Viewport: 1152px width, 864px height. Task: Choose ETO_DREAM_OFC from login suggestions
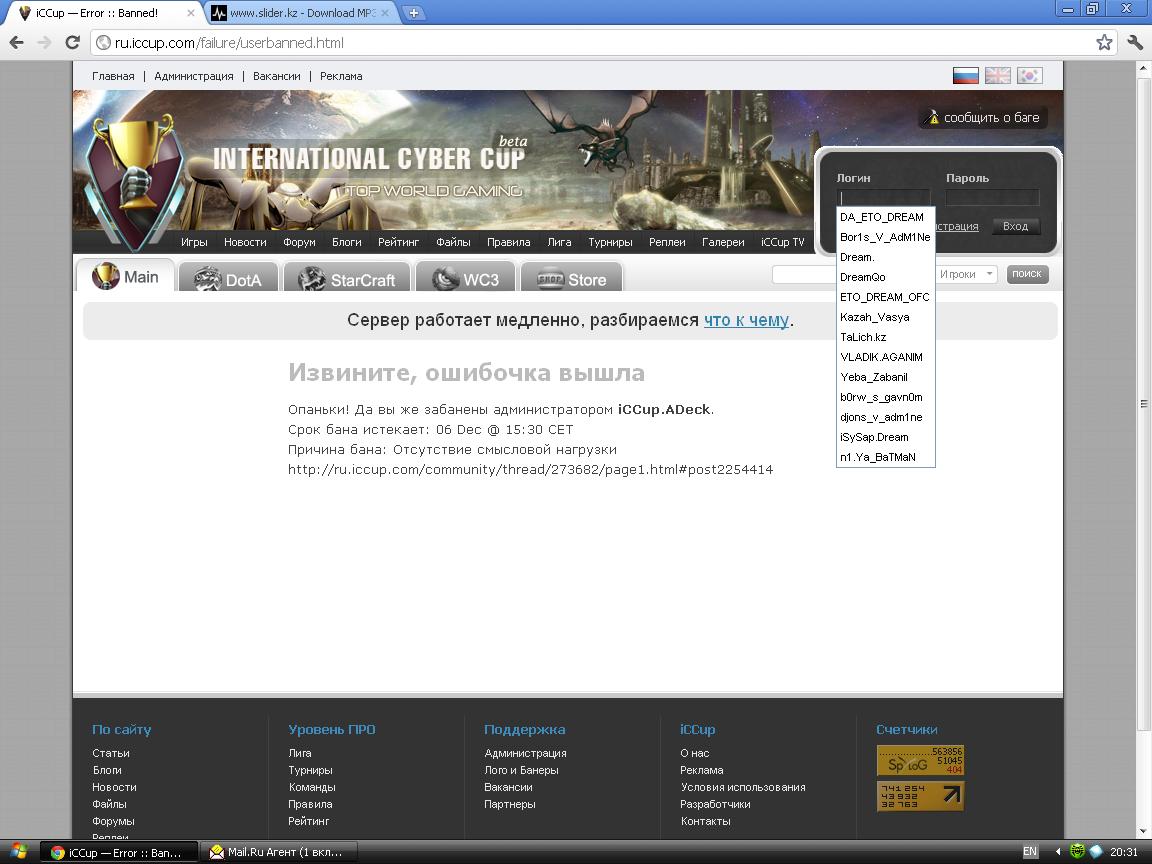pos(885,297)
